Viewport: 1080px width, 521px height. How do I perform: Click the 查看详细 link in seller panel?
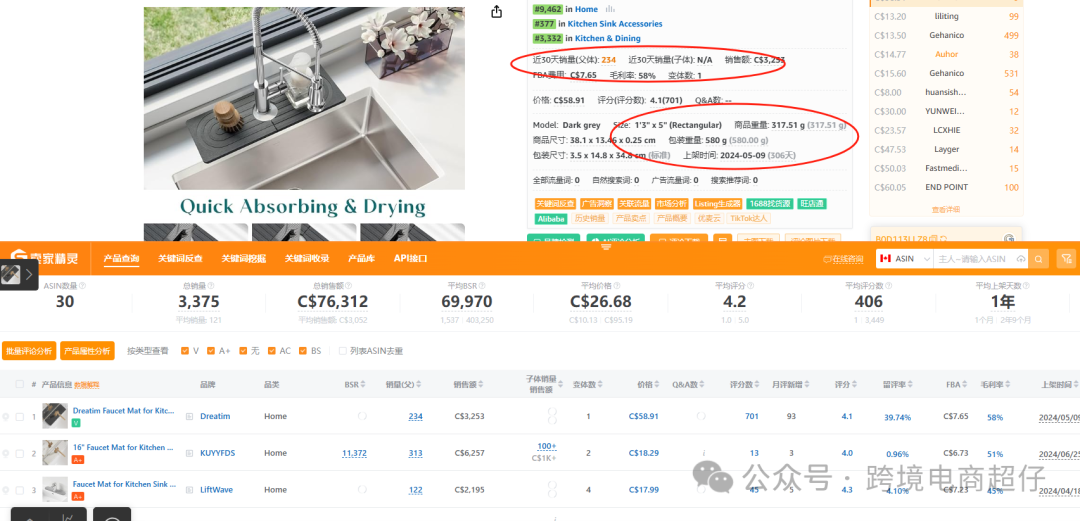pos(946,210)
